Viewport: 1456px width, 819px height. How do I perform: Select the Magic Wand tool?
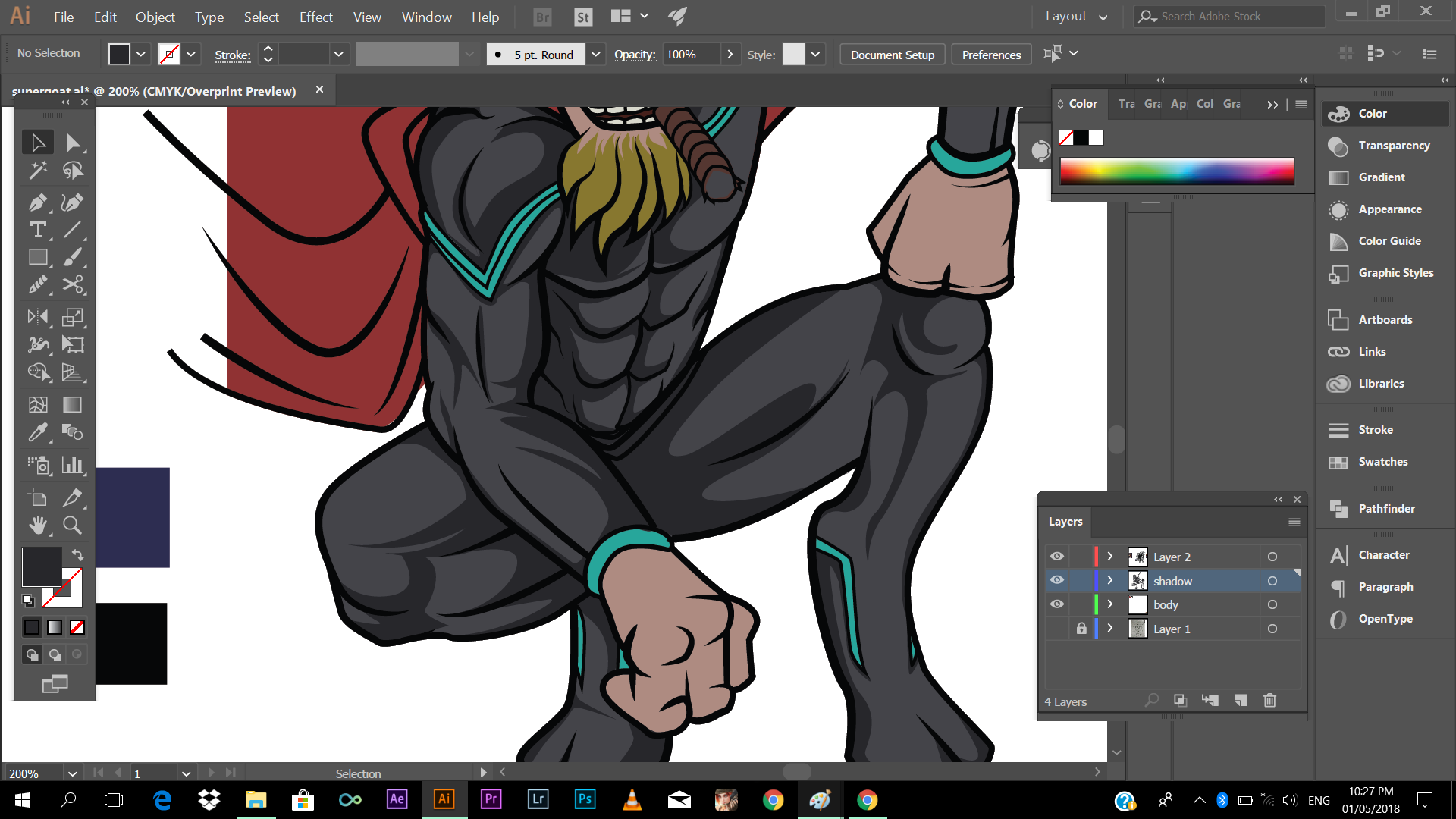click(x=37, y=171)
